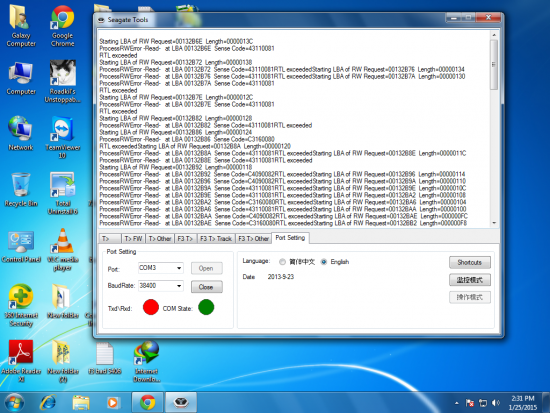The width and height of the screenshot is (550, 413).
Task: Click the Shortcuts button
Action: (470, 262)
